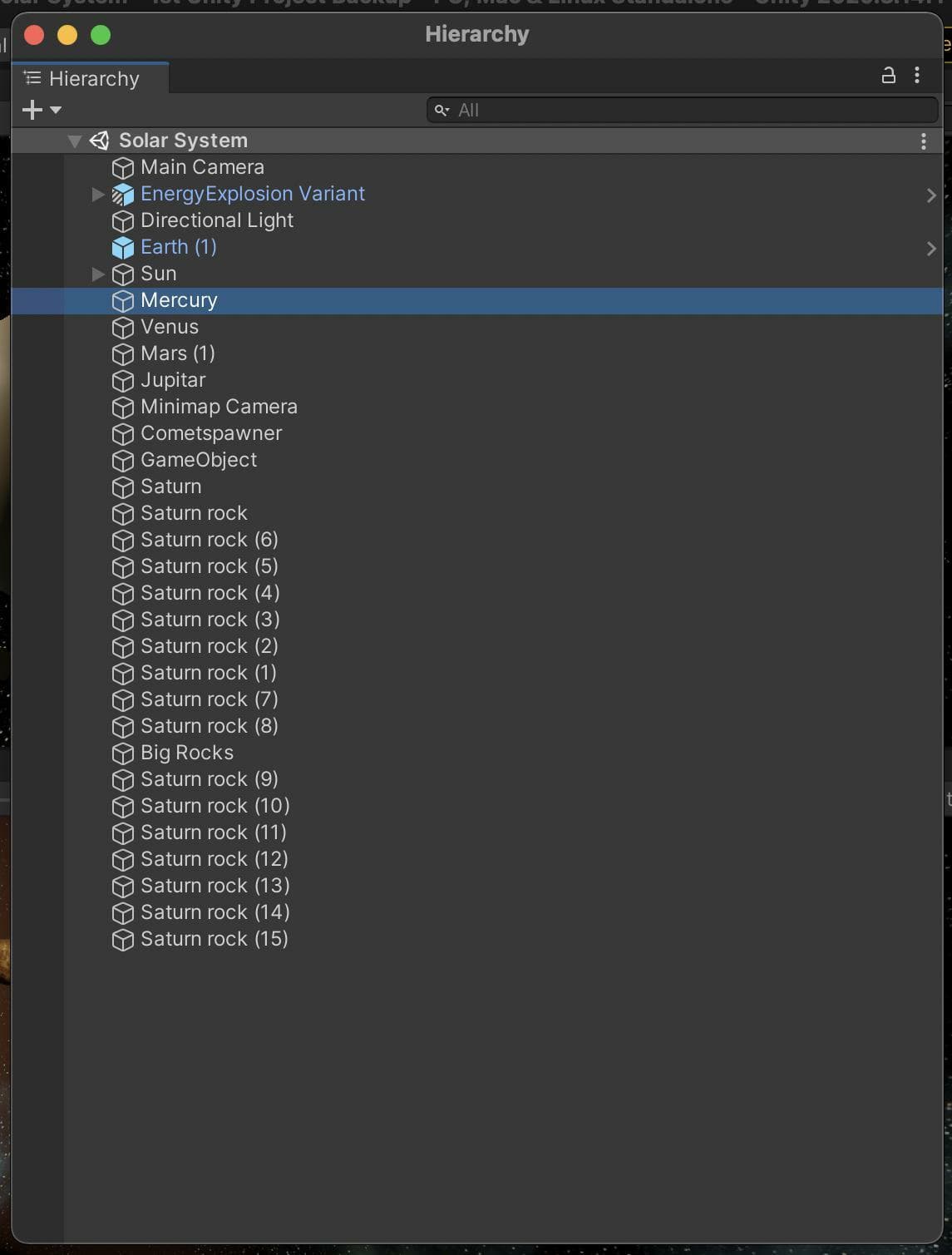Expand the Sun object children
Image resolution: width=952 pixels, height=1255 pixels.
coord(97,274)
